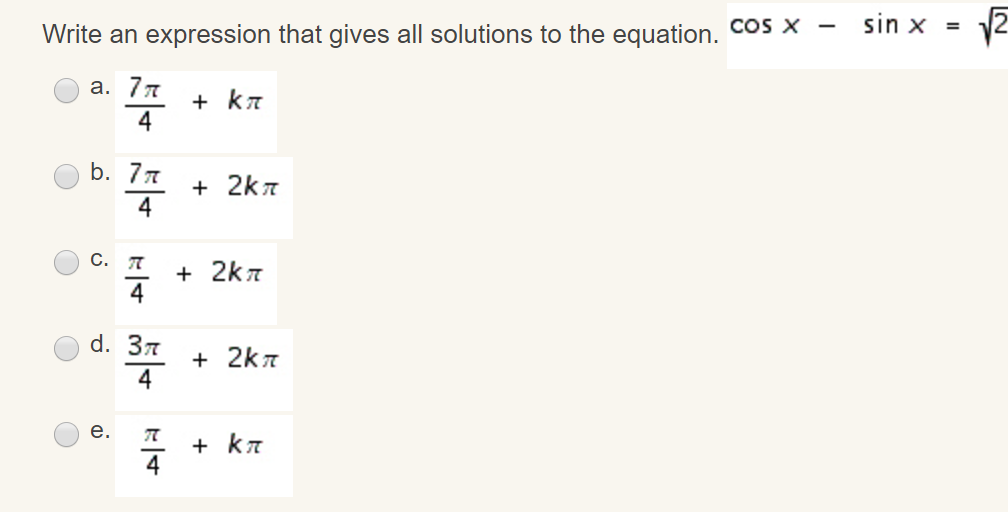The image size is (1008, 512).
Task: Click the "e." option letter label
Action: tap(100, 431)
